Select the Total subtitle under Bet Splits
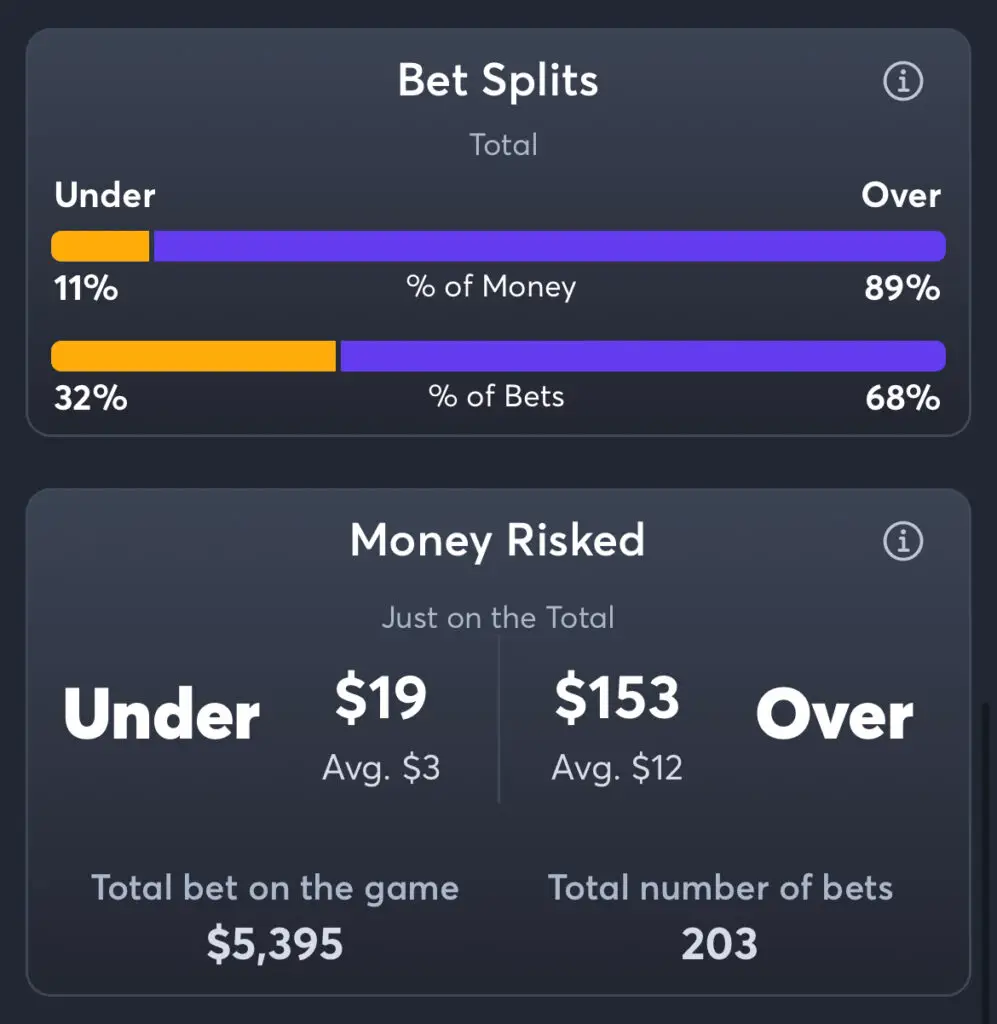 click(x=504, y=145)
